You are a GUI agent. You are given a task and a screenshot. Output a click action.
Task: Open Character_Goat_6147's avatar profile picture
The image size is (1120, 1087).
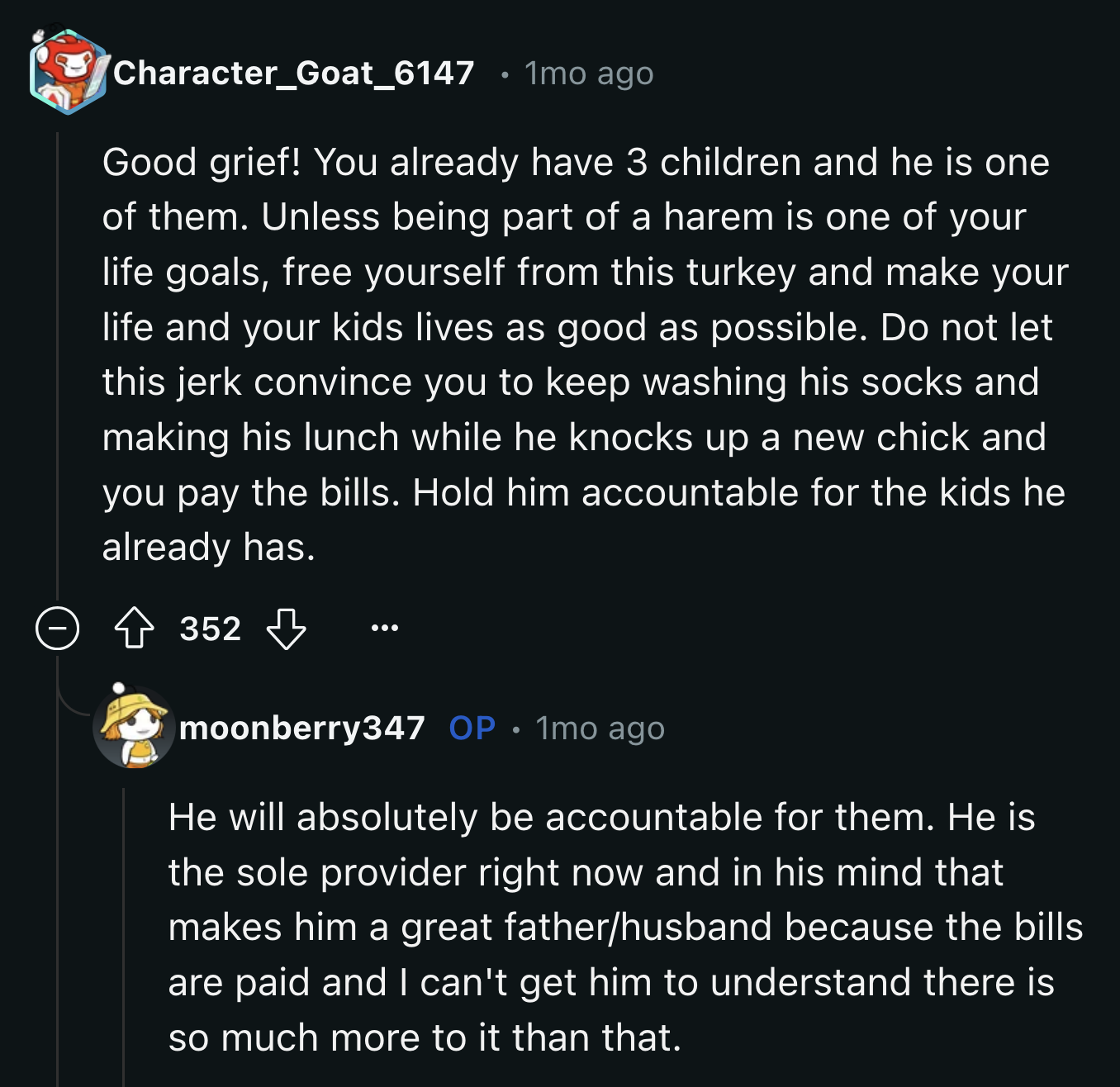point(68,72)
